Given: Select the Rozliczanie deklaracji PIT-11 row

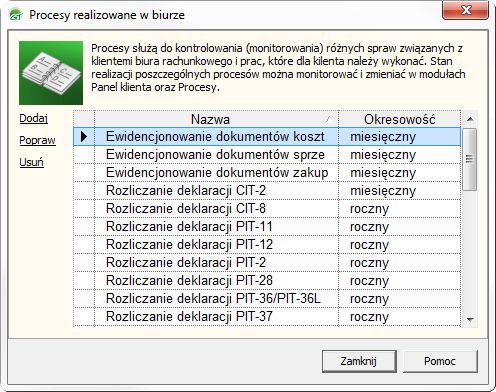Looking at the screenshot, I should [x=267, y=227].
